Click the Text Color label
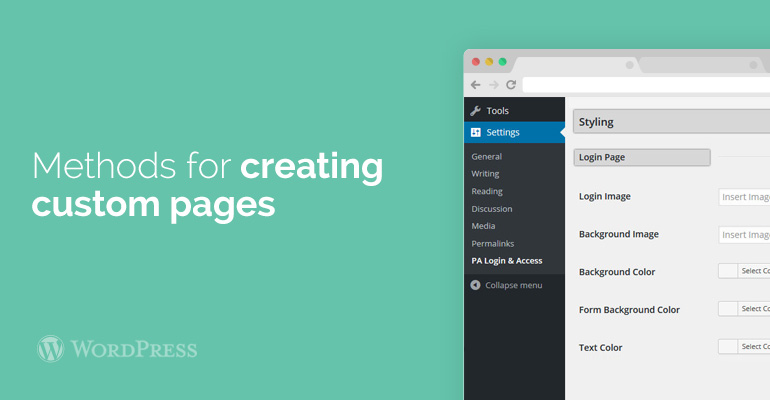Image resolution: width=770 pixels, height=400 pixels. point(600,347)
